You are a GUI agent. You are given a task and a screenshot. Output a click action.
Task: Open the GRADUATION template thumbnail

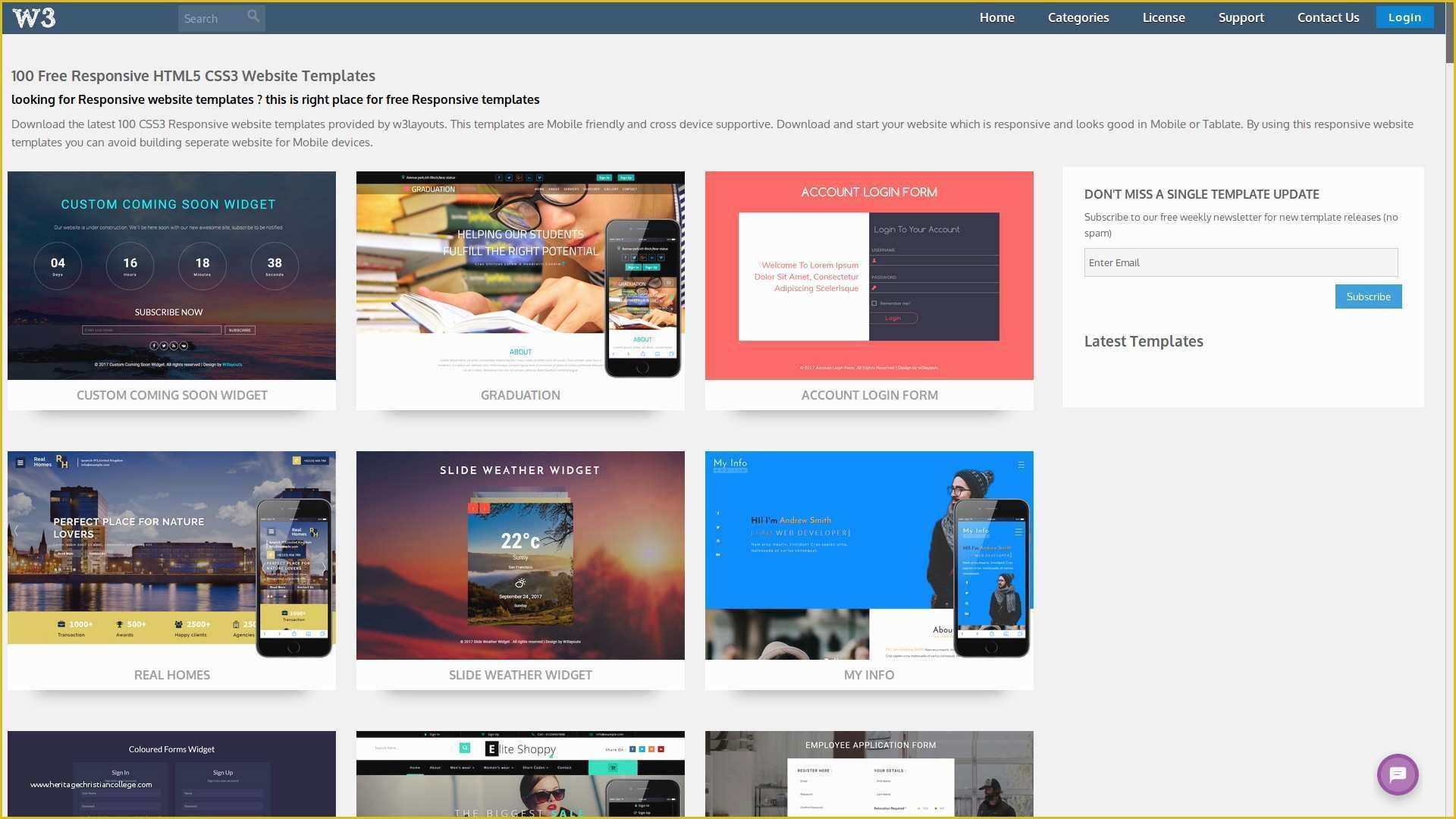click(520, 275)
